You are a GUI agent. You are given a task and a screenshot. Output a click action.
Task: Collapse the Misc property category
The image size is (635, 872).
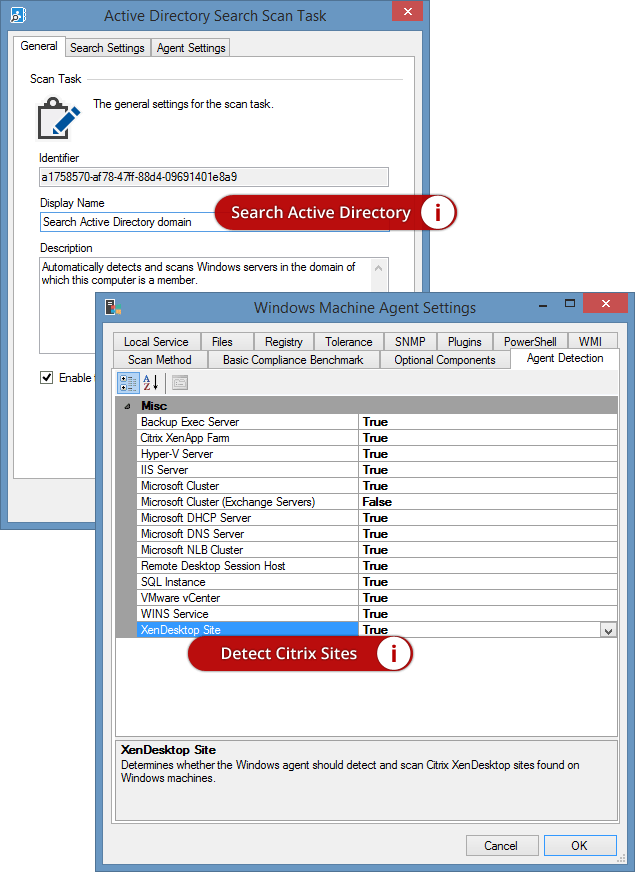[127, 406]
